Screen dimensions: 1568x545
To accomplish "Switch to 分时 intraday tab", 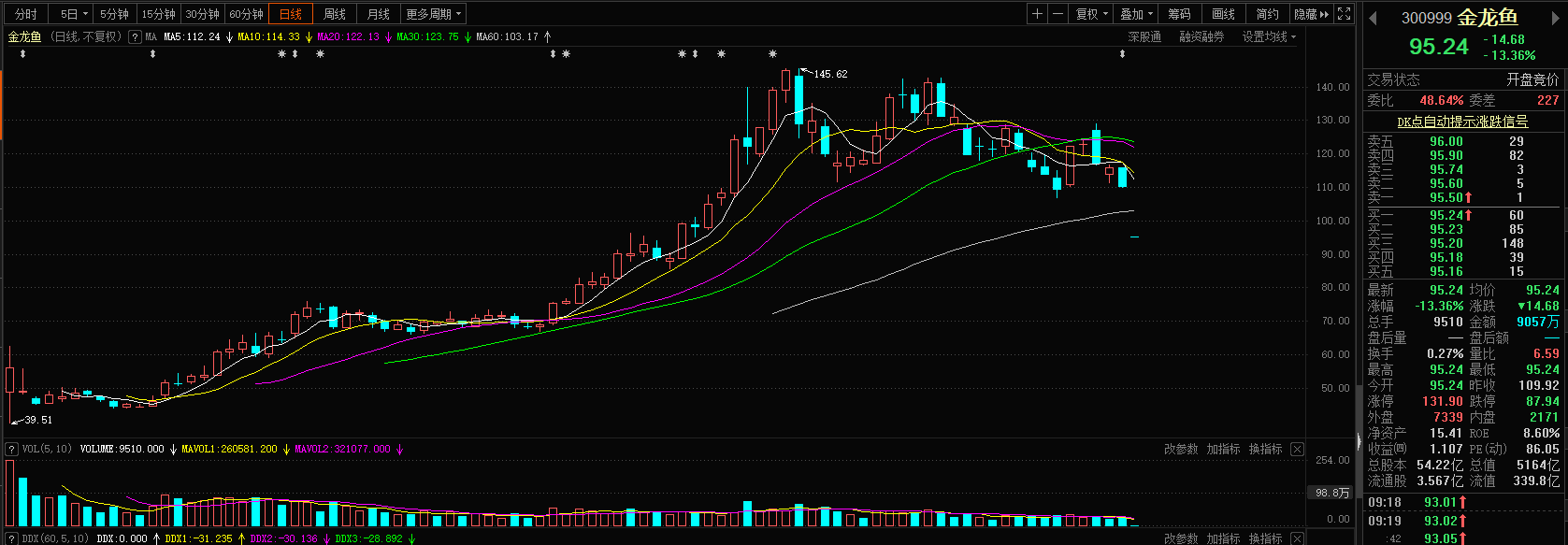I will tap(26, 14).
